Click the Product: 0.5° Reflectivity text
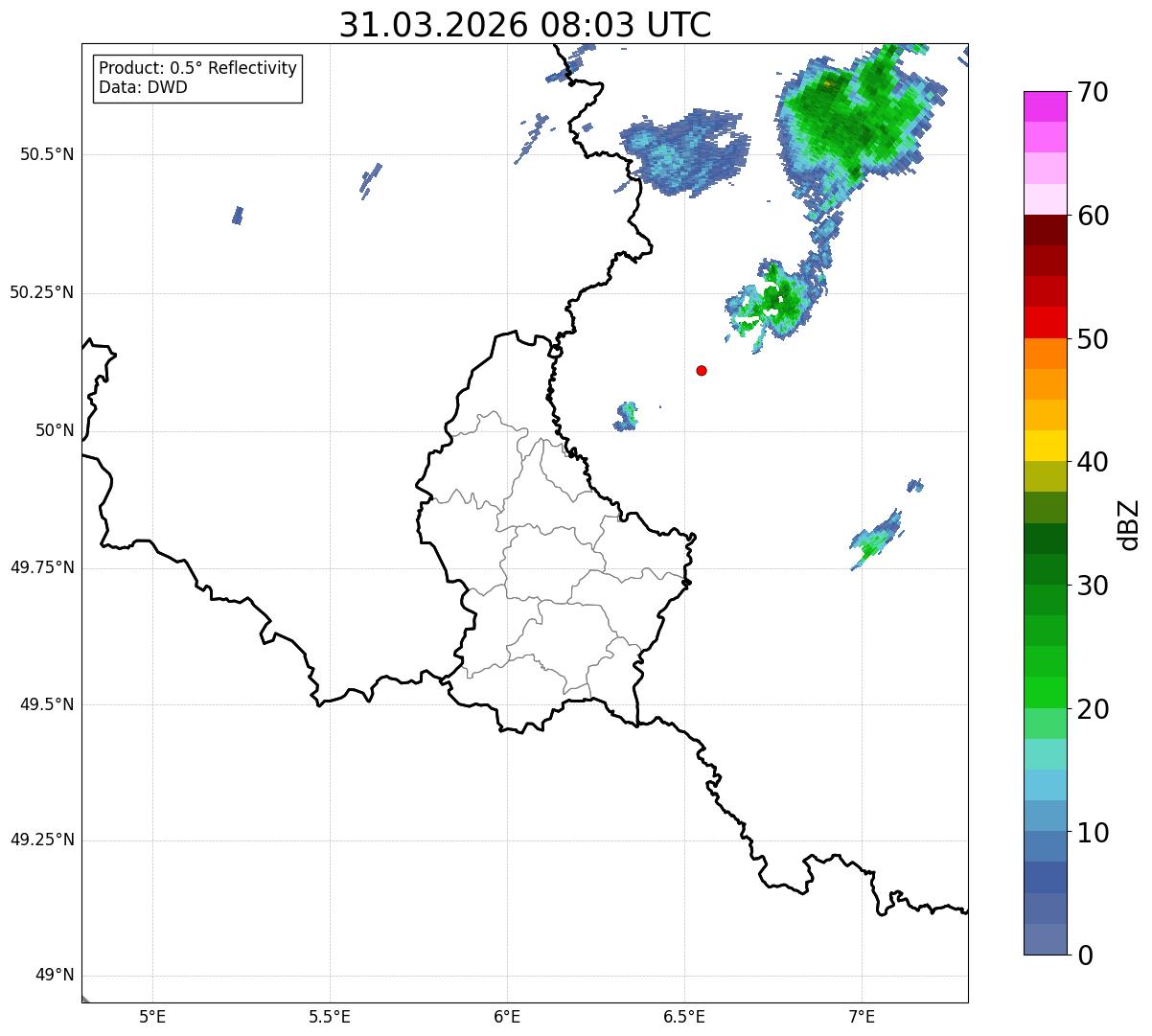1152x1036 pixels. [197, 69]
